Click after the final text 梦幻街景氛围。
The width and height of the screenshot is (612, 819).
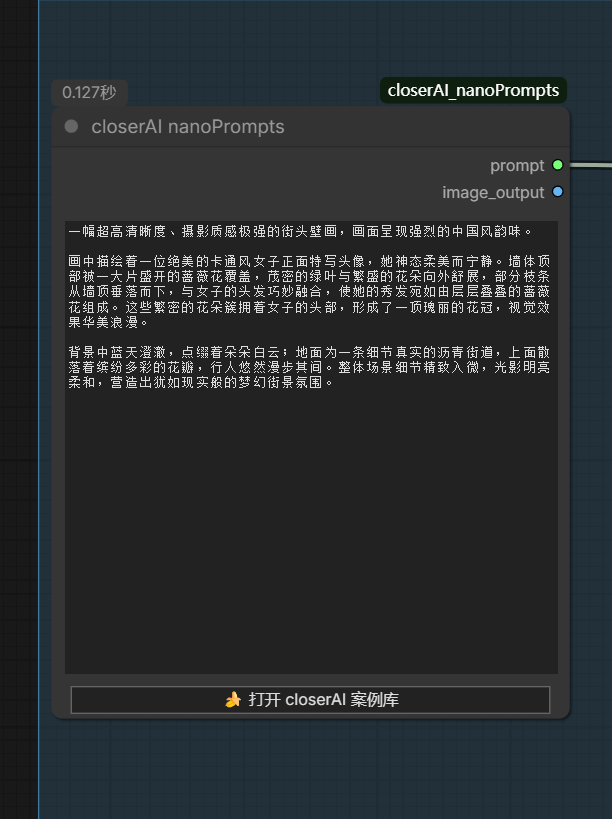(x=335, y=383)
